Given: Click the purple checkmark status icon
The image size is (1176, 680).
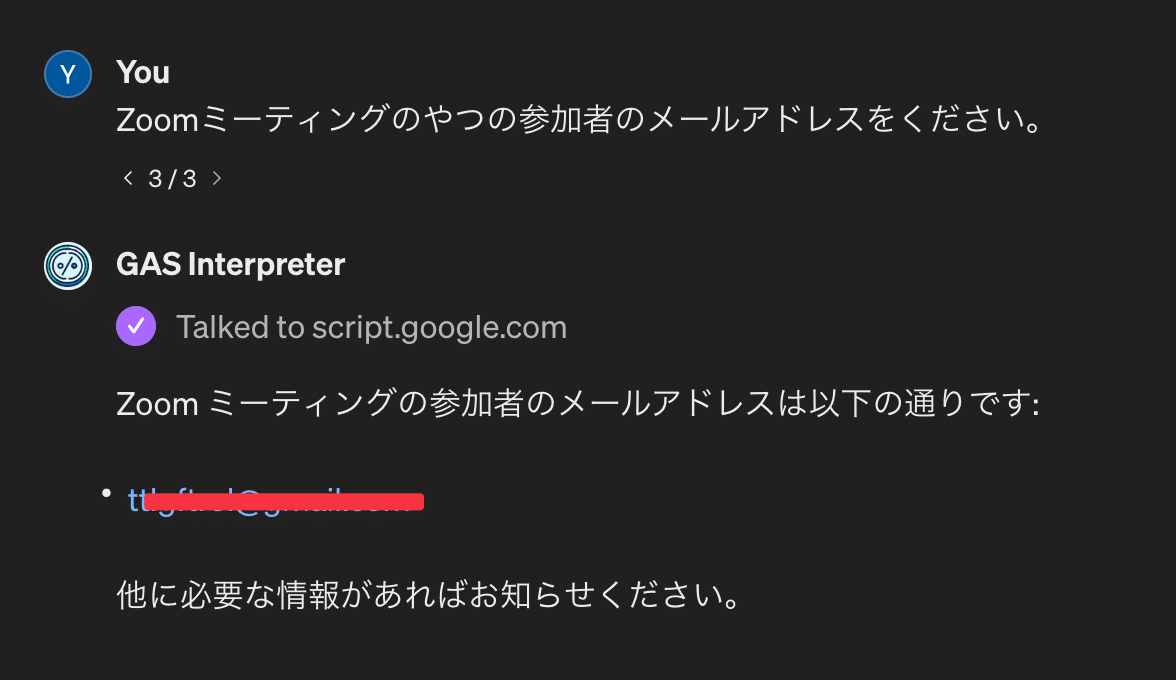Looking at the screenshot, I should (x=136, y=326).
